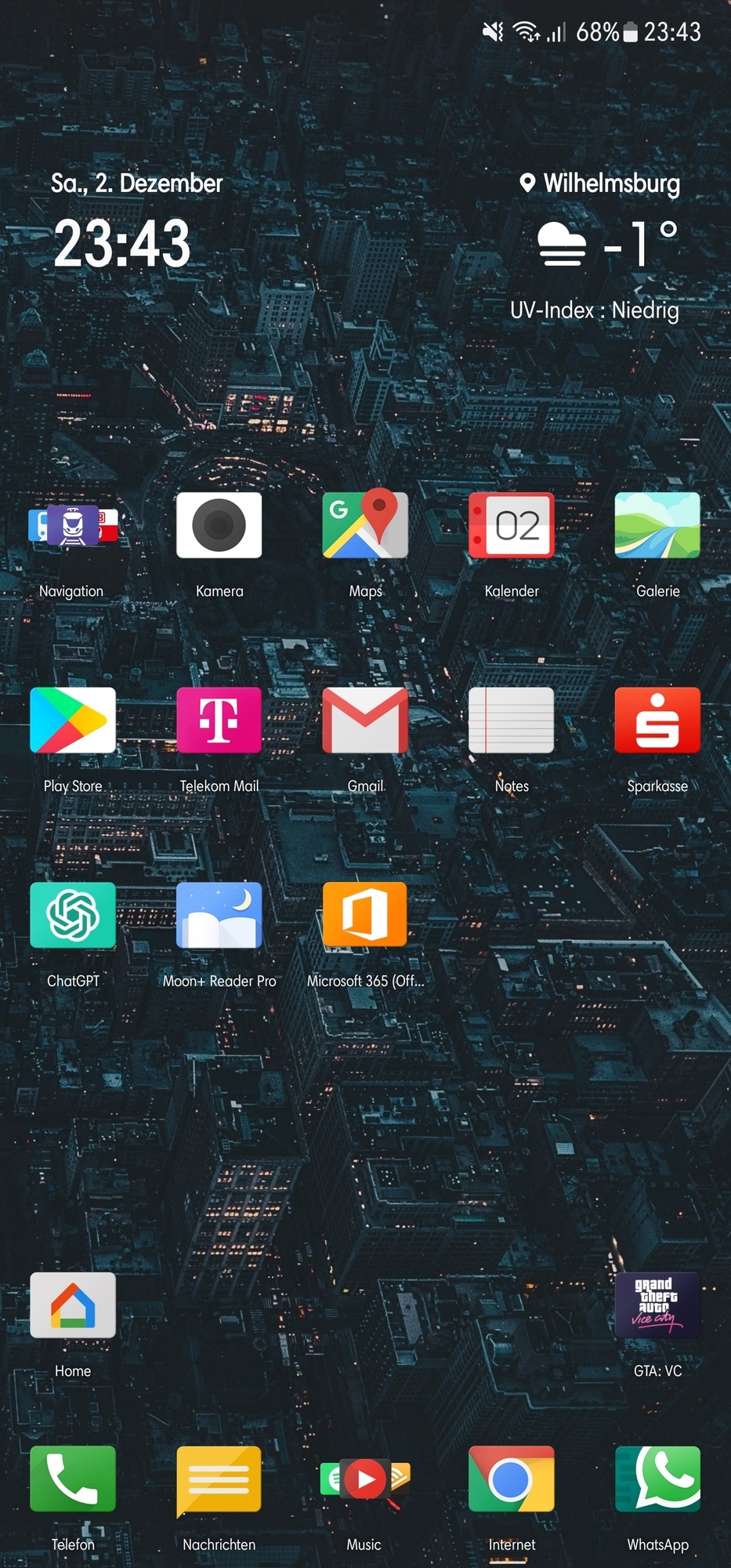Open the Telefon dialer

click(73, 1479)
